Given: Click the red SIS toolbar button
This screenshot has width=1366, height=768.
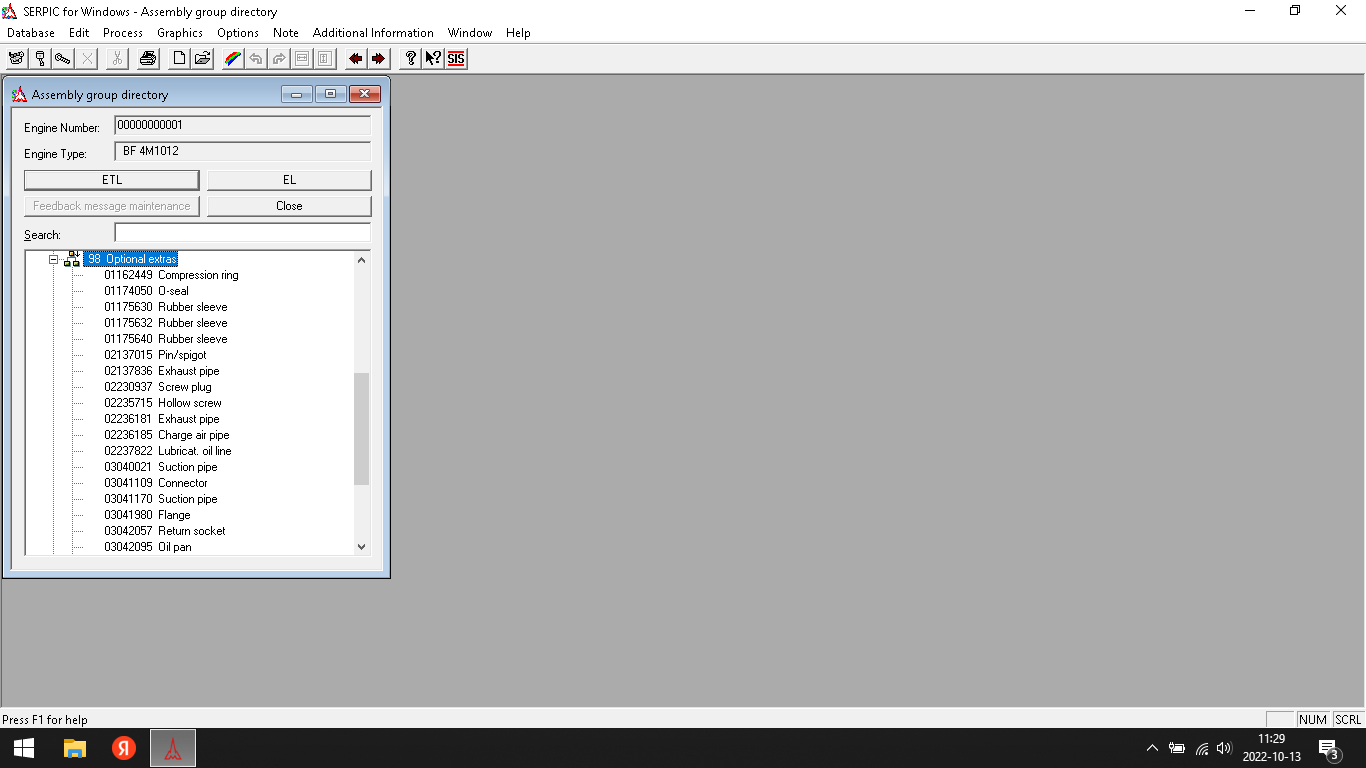Looking at the screenshot, I should (456, 59).
